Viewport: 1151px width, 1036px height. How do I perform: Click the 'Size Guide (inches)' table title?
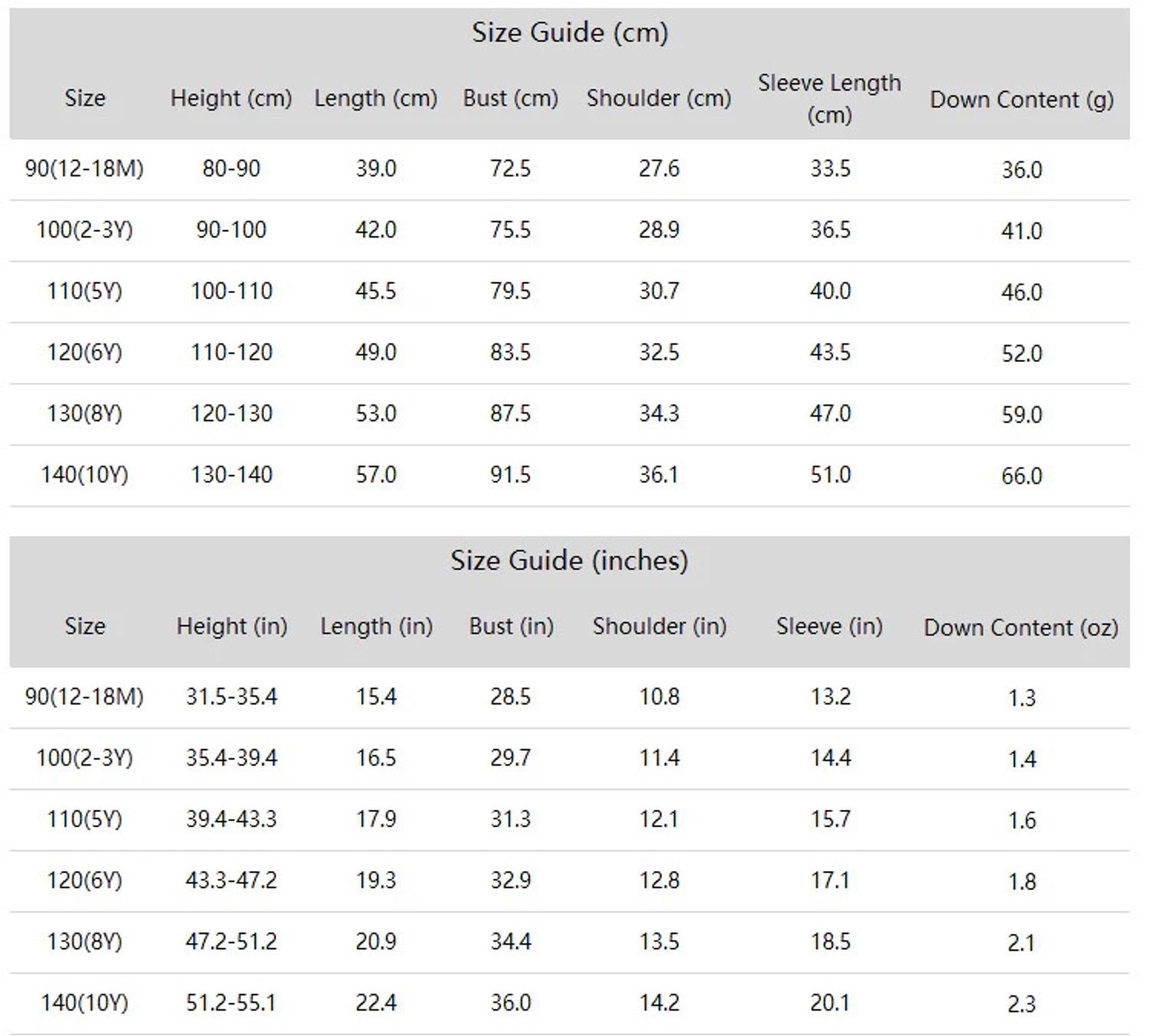tap(569, 561)
